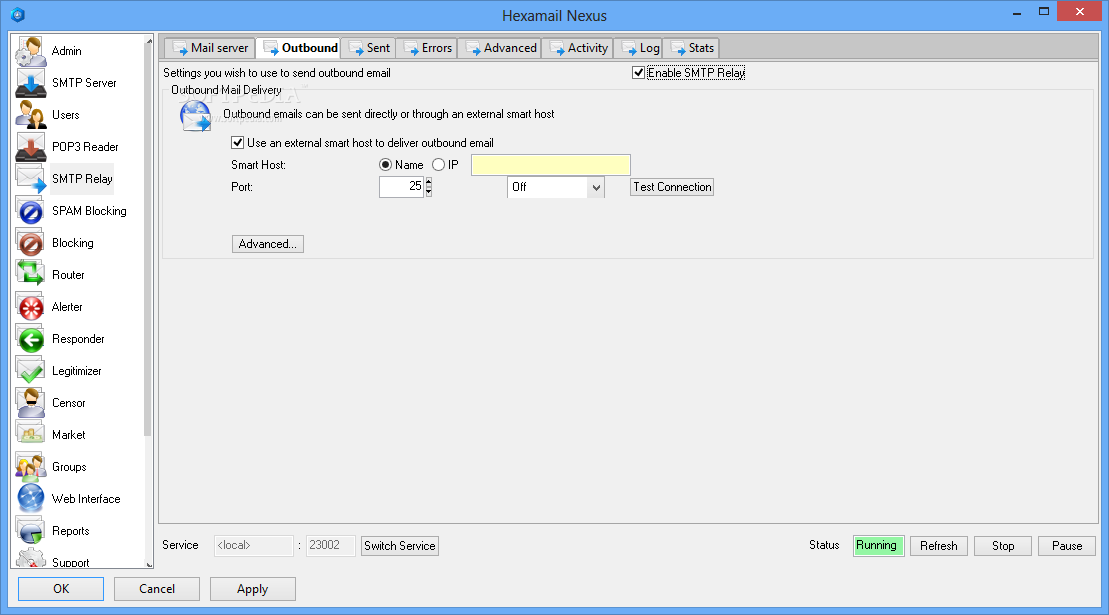This screenshot has width=1109, height=615.
Task: Switch to the Stats tab
Action: coord(692,48)
